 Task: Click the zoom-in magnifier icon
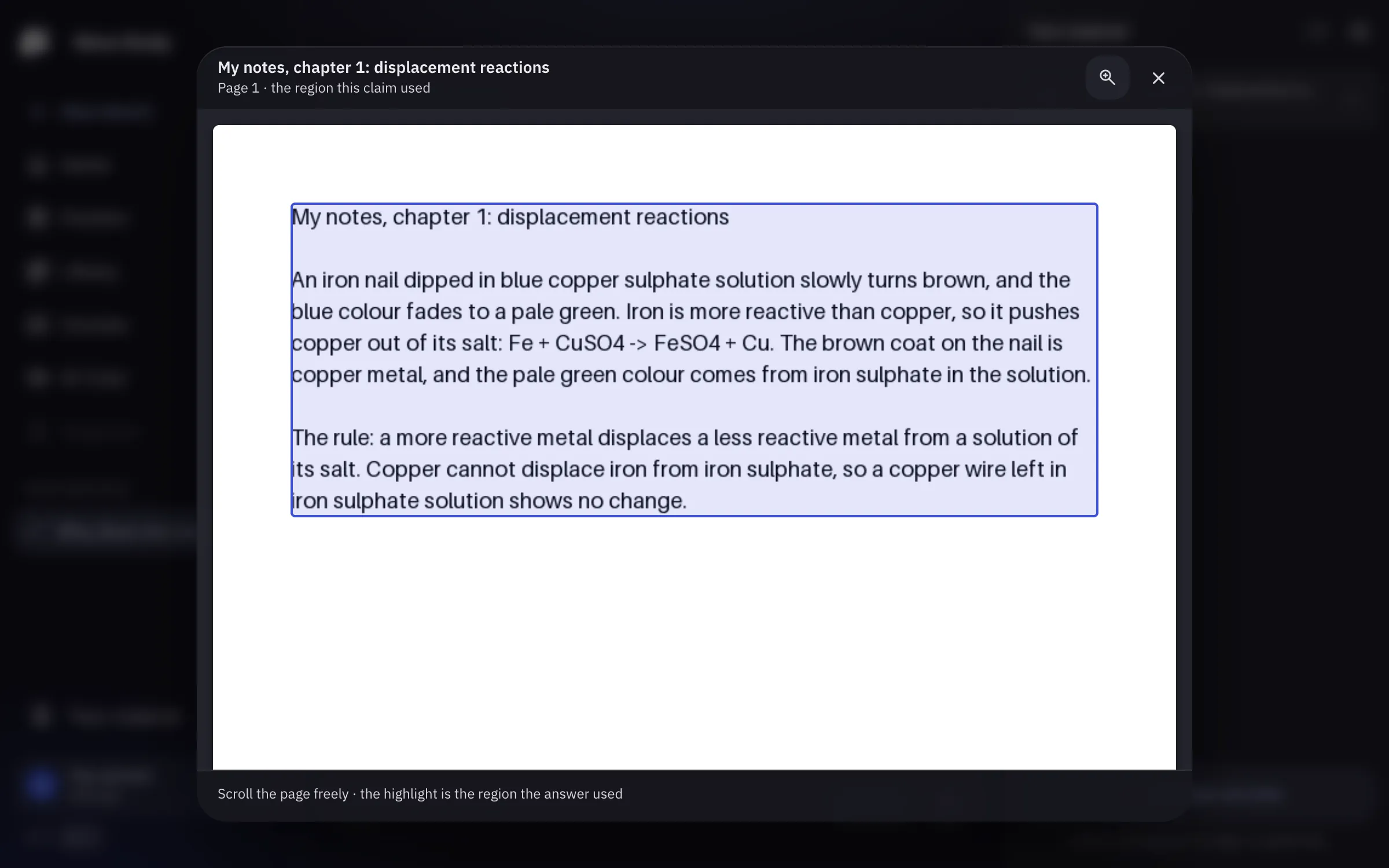1107,78
